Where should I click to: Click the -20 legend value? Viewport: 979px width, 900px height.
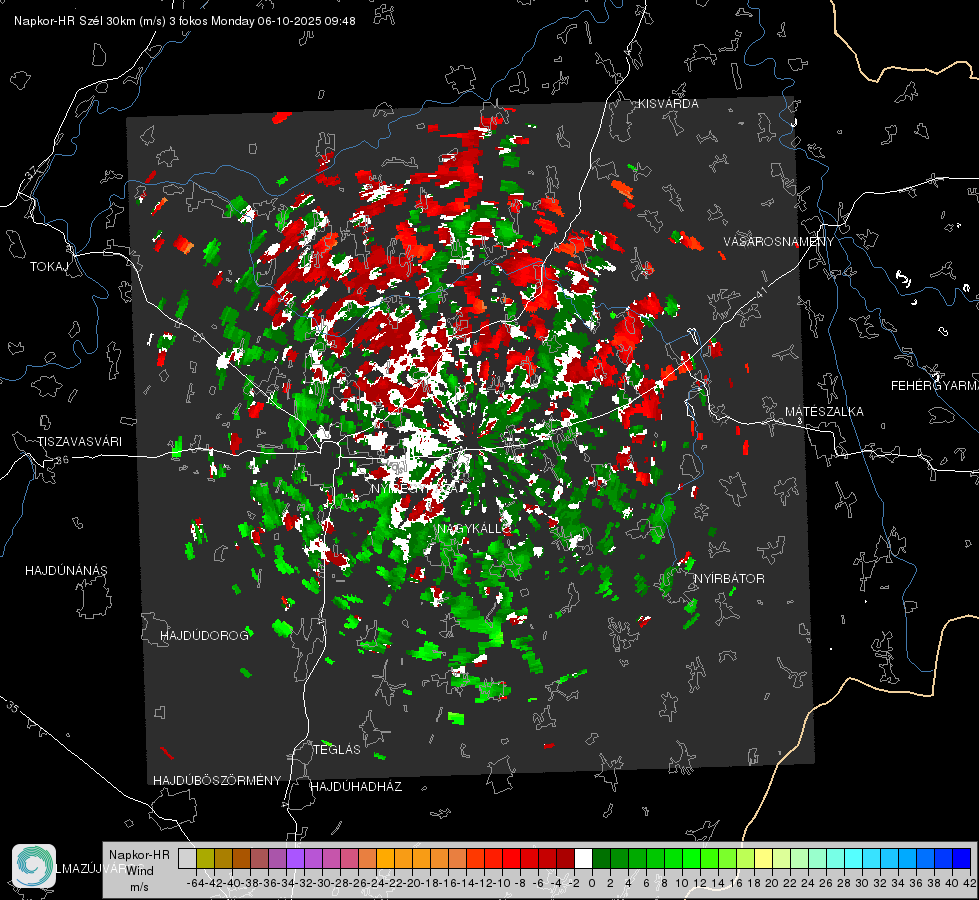[411, 883]
